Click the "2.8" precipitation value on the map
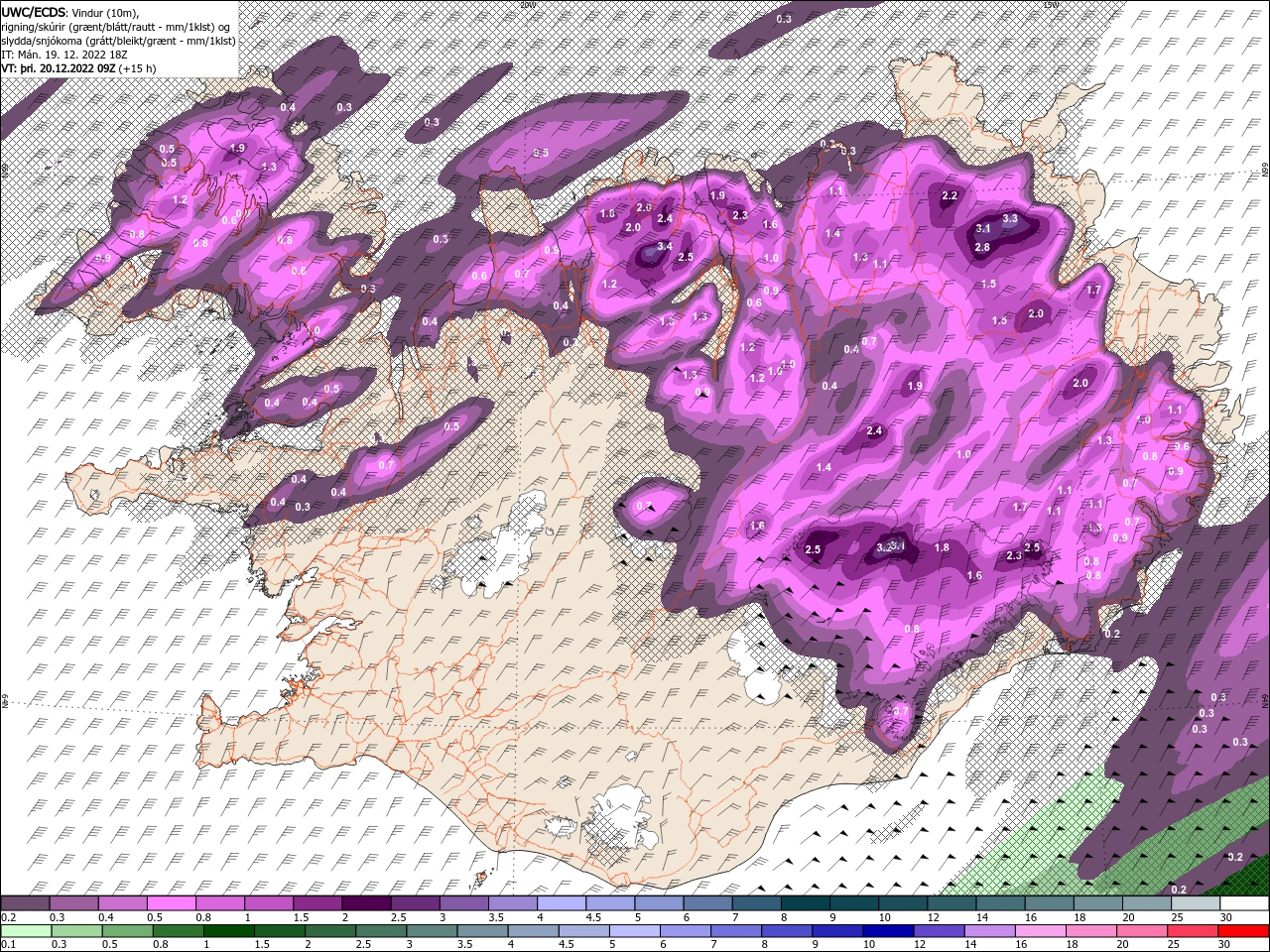 [x=982, y=247]
